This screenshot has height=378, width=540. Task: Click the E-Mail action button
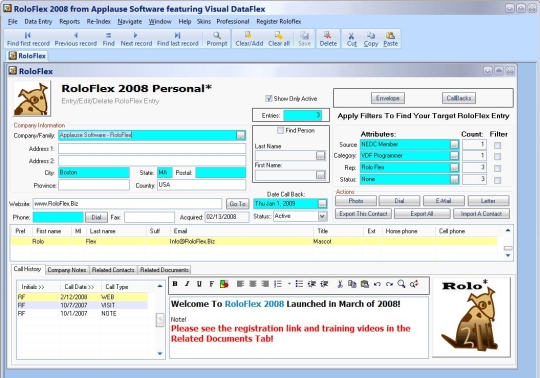pyautogui.click(x=444, y=201)
